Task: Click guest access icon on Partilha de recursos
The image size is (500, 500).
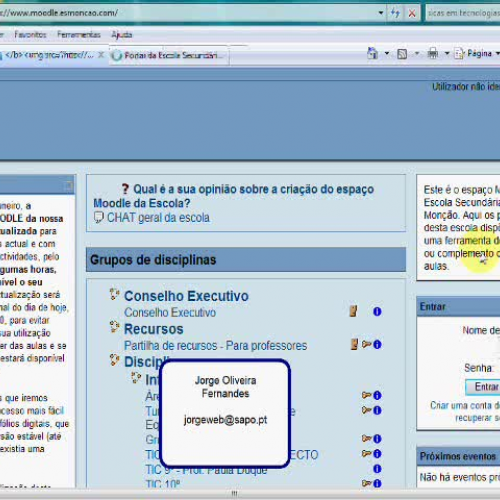Action: click(354, 344)
